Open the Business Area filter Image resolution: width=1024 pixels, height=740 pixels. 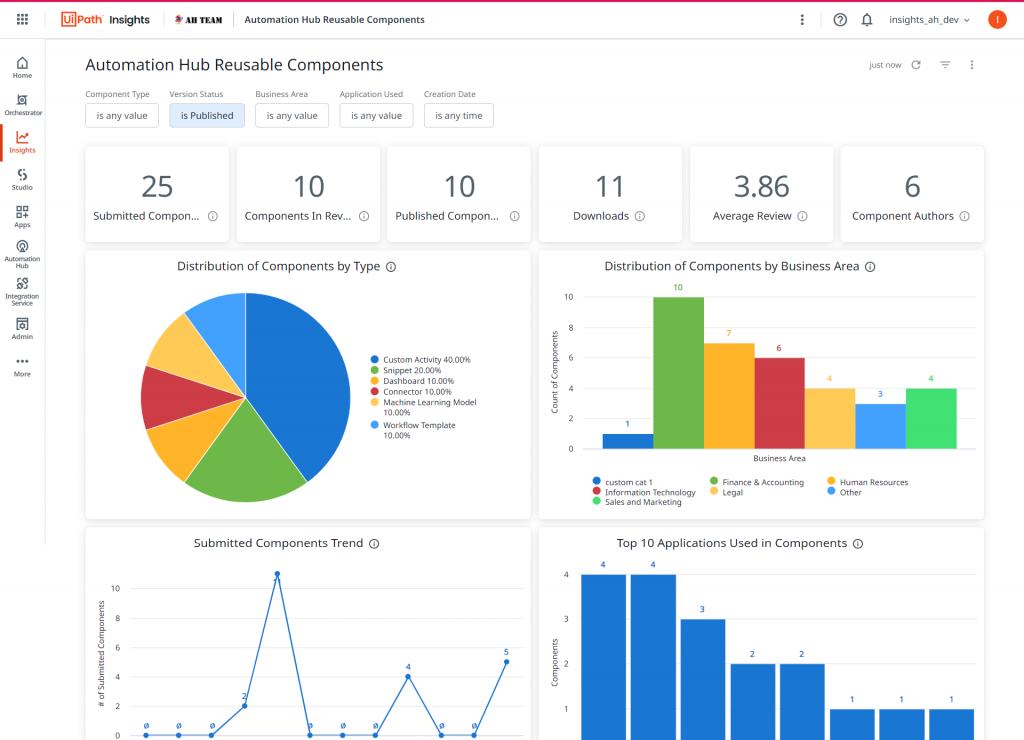(x=292, y=116)
